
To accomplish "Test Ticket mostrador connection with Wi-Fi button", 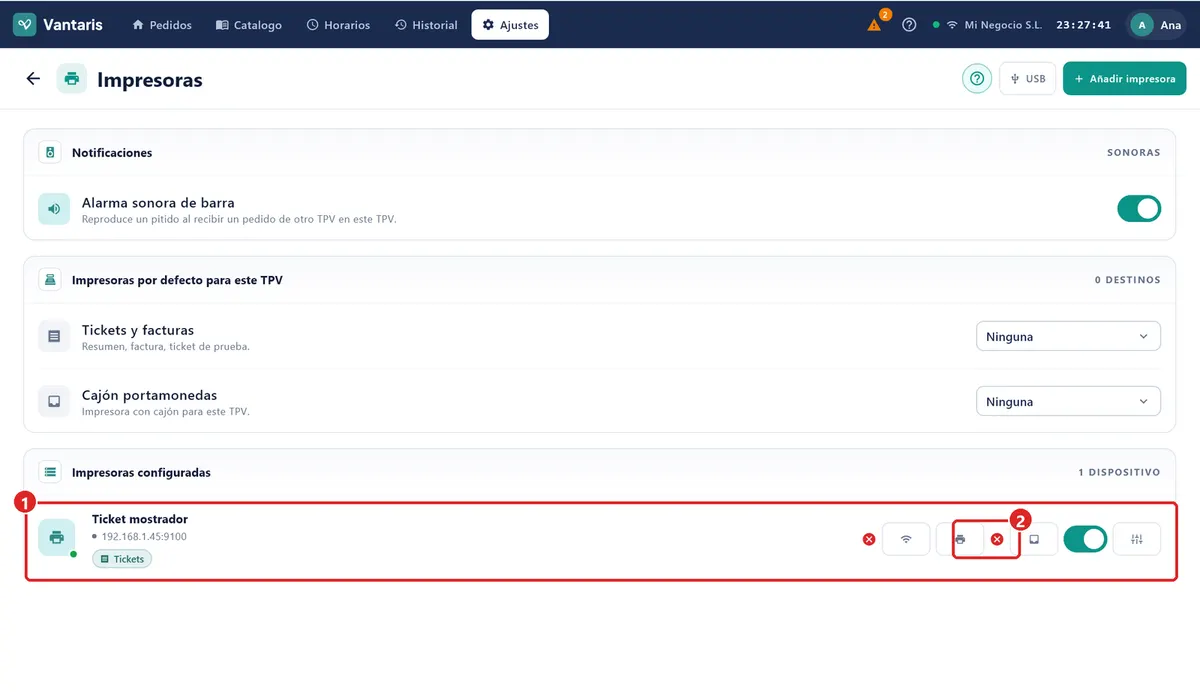I will [x=906, y=539].
